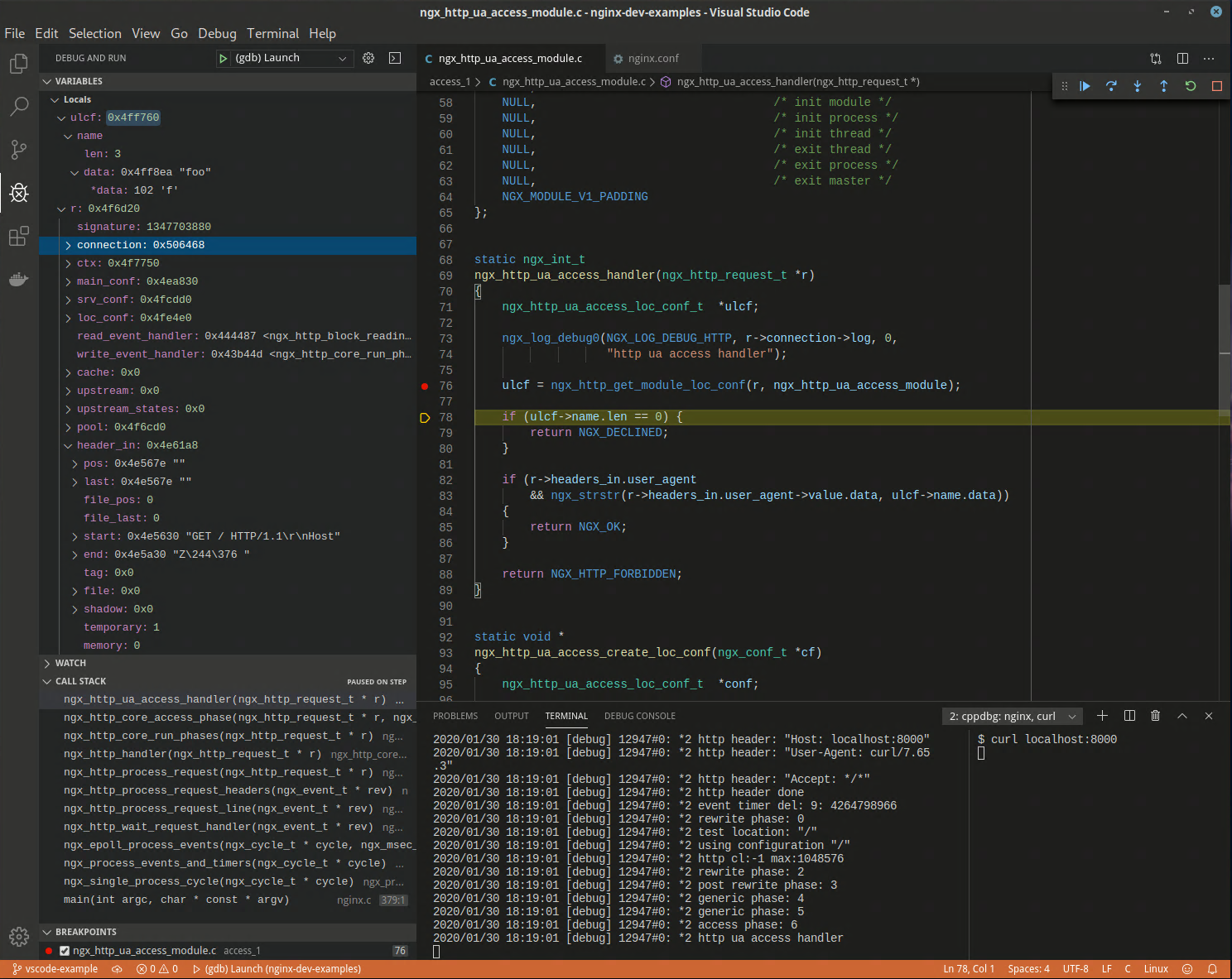Open the Extensions view in activity bar
The width and height of the screenshot is (1232, 979).
click(x=19, y=237)
